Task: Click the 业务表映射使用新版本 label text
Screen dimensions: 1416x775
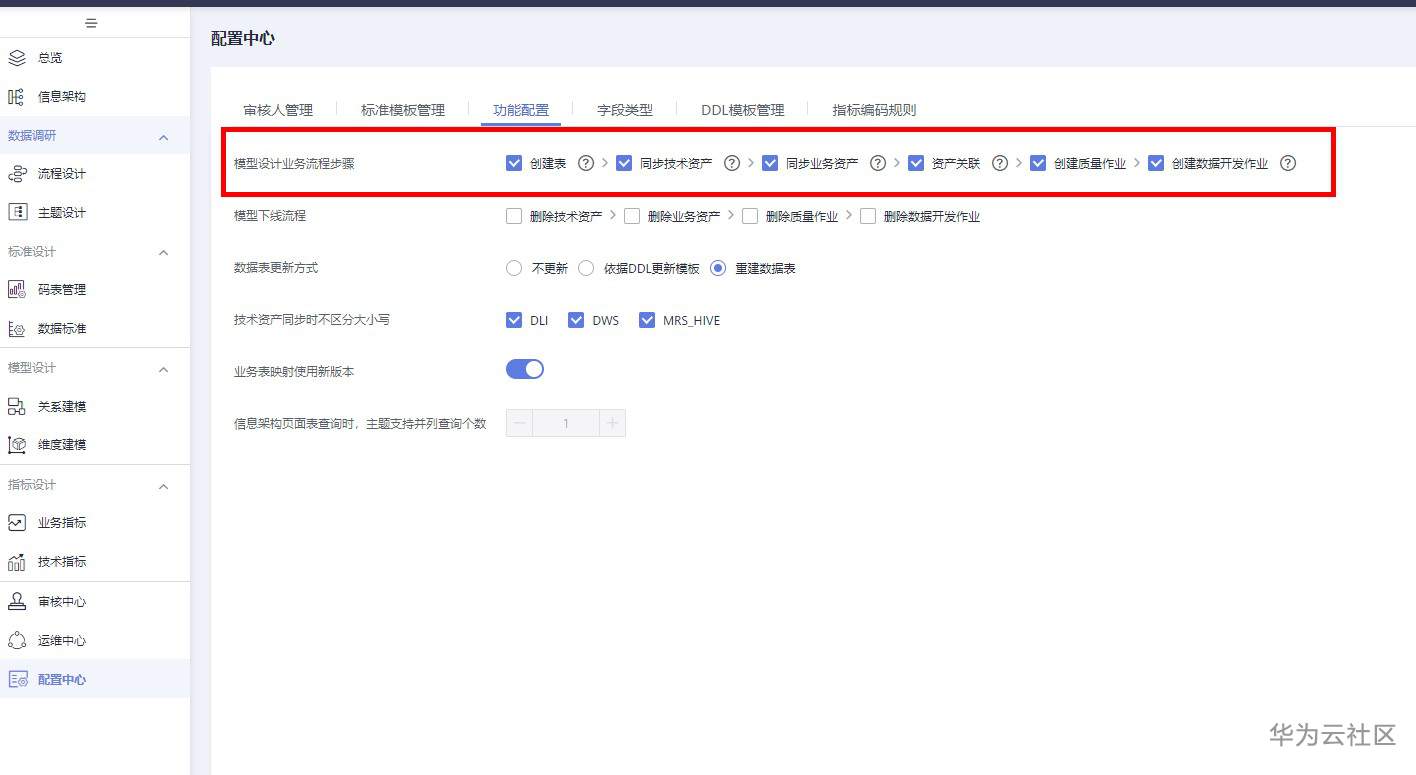Action: (x=294, y=372)
